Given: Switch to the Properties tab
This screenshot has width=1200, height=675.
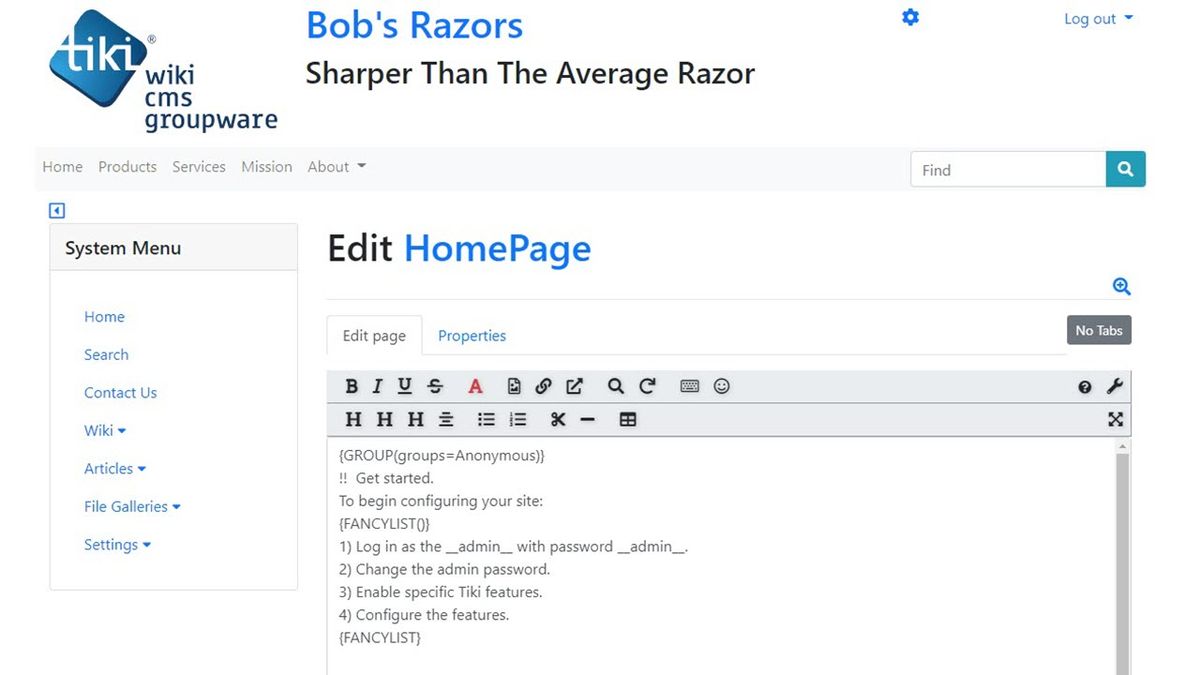Looking at the screenshot, I should click(472, 335).
